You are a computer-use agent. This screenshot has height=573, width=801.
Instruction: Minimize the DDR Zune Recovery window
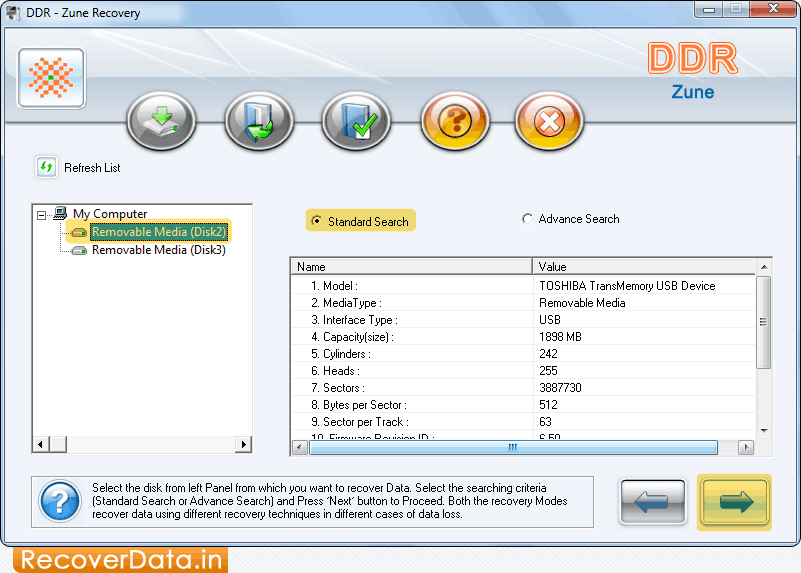coord(709,9)
